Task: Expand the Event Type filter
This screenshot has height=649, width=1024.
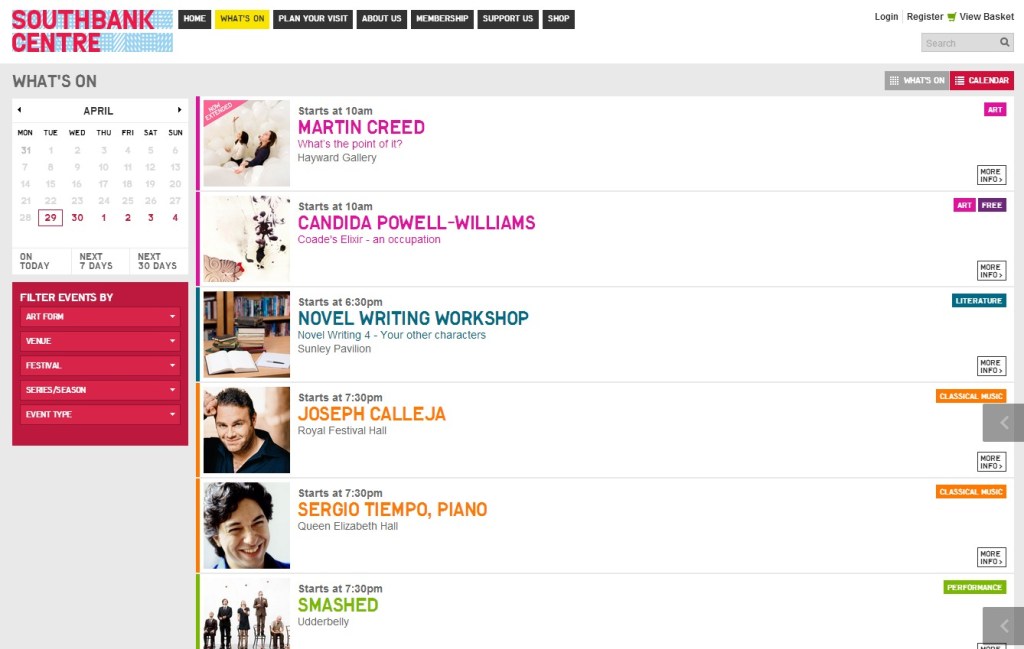Action: click(x=100, y=414)
